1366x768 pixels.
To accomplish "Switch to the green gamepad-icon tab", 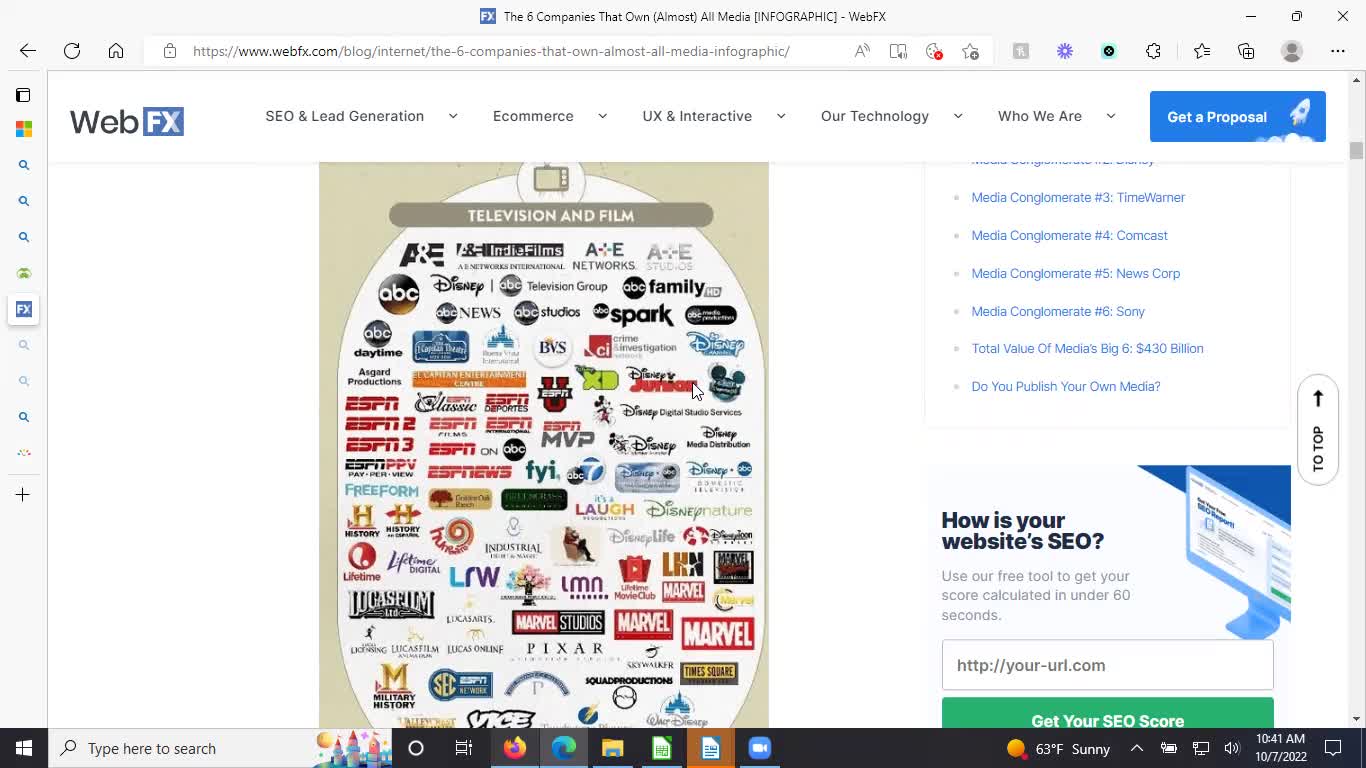I will pos(24,273).
